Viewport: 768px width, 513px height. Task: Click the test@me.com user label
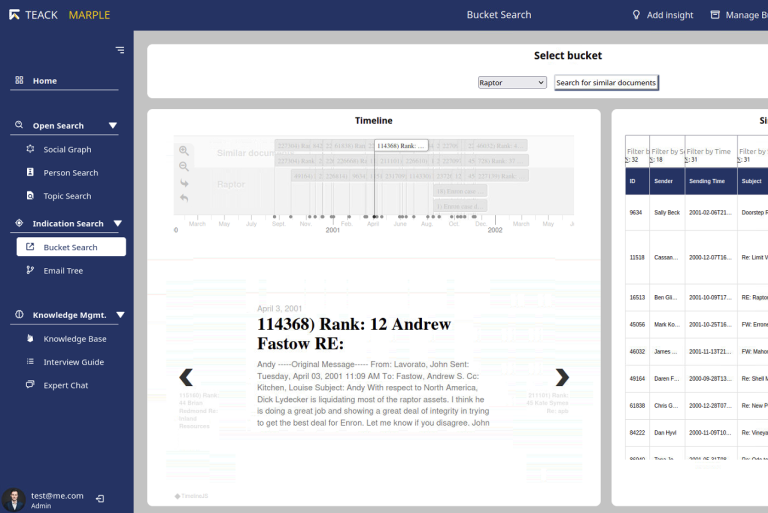[x=57, y=496]
